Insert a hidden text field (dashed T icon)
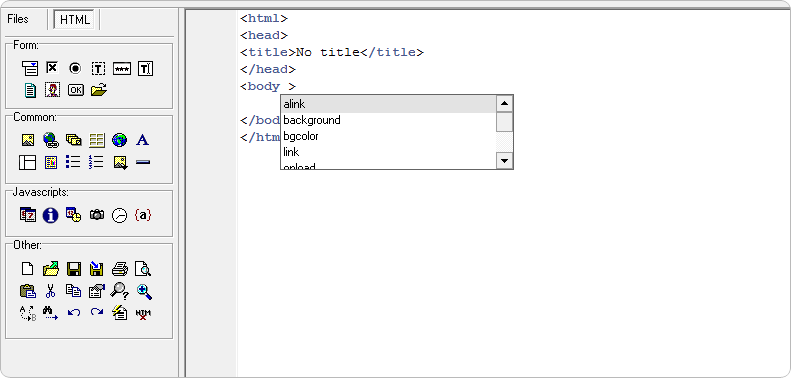Image resolution: width=791 pixels, height=378 pixels. pyautogui.click(x=98, y=69)
